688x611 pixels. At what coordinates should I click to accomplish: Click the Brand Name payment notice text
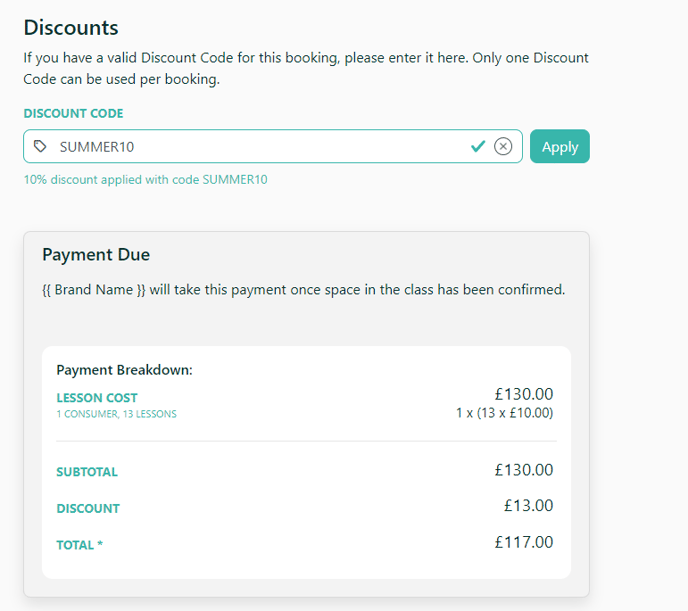click(304, 289)
